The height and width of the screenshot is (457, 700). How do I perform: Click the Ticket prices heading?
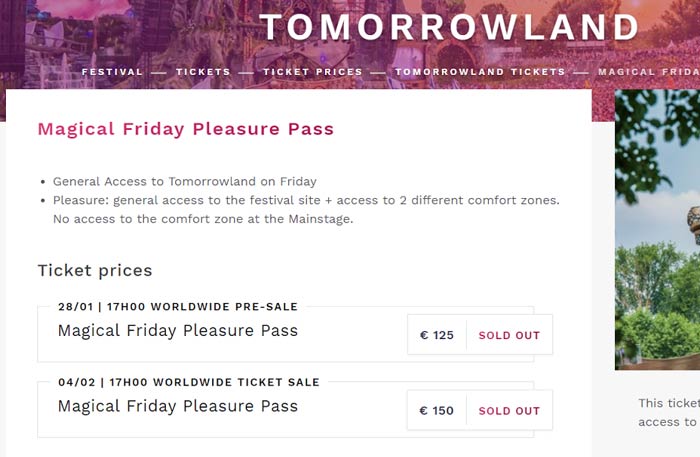coord(95,270)
